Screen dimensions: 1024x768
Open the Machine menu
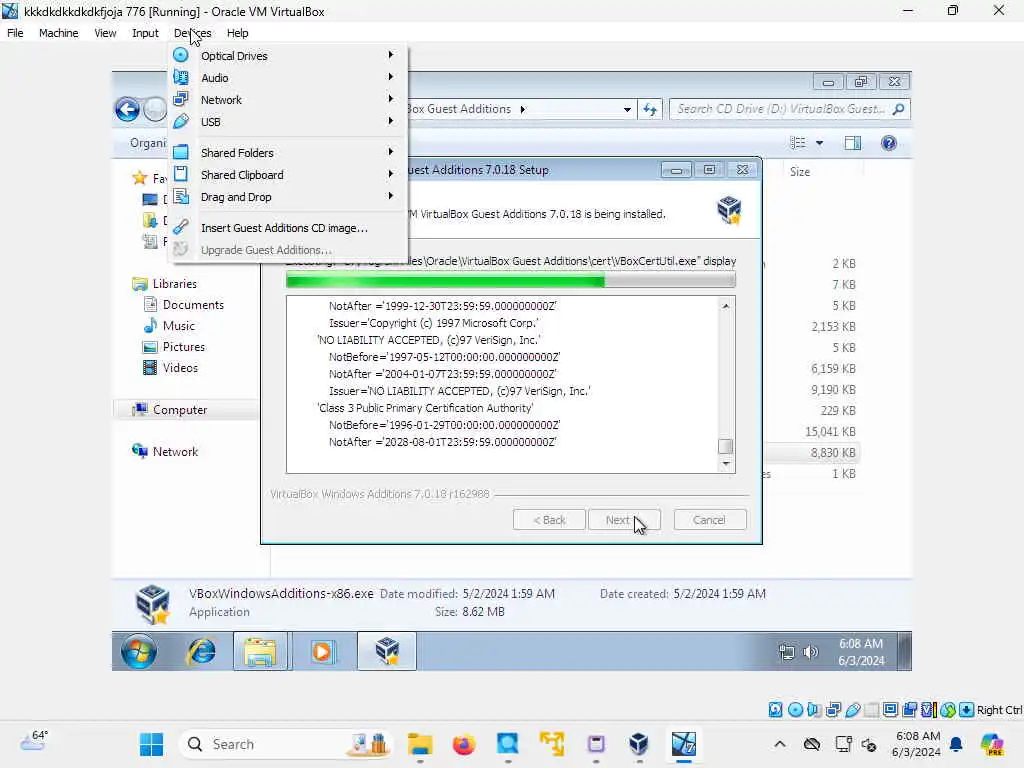pyautogui.click(x=58, y=33)
